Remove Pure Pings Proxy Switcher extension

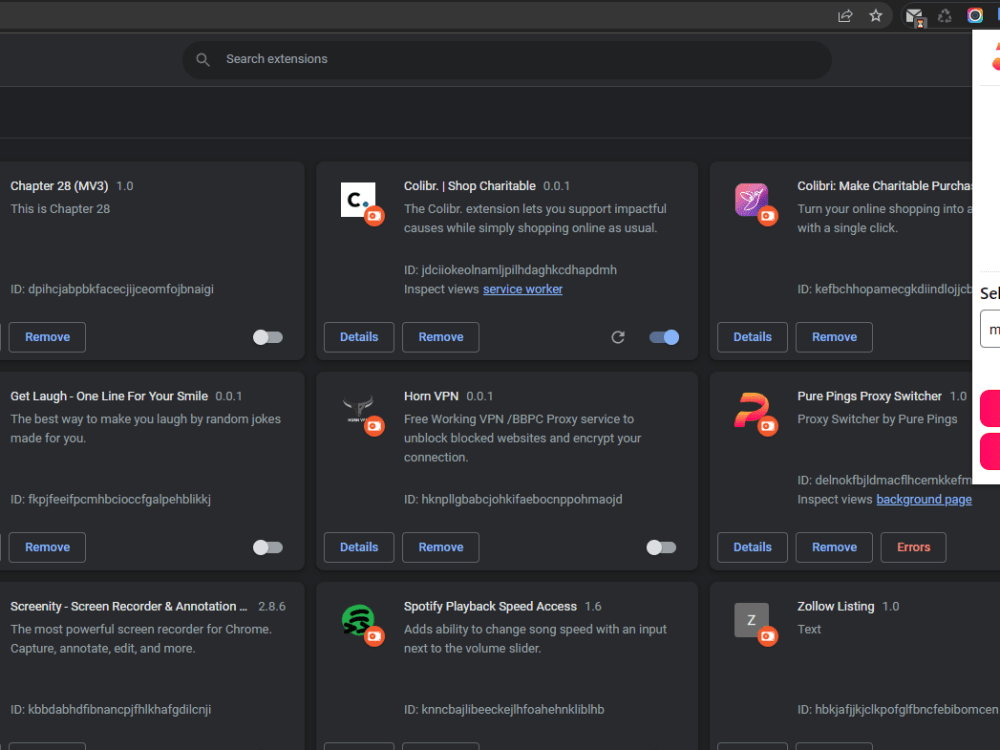coord(834,547)
